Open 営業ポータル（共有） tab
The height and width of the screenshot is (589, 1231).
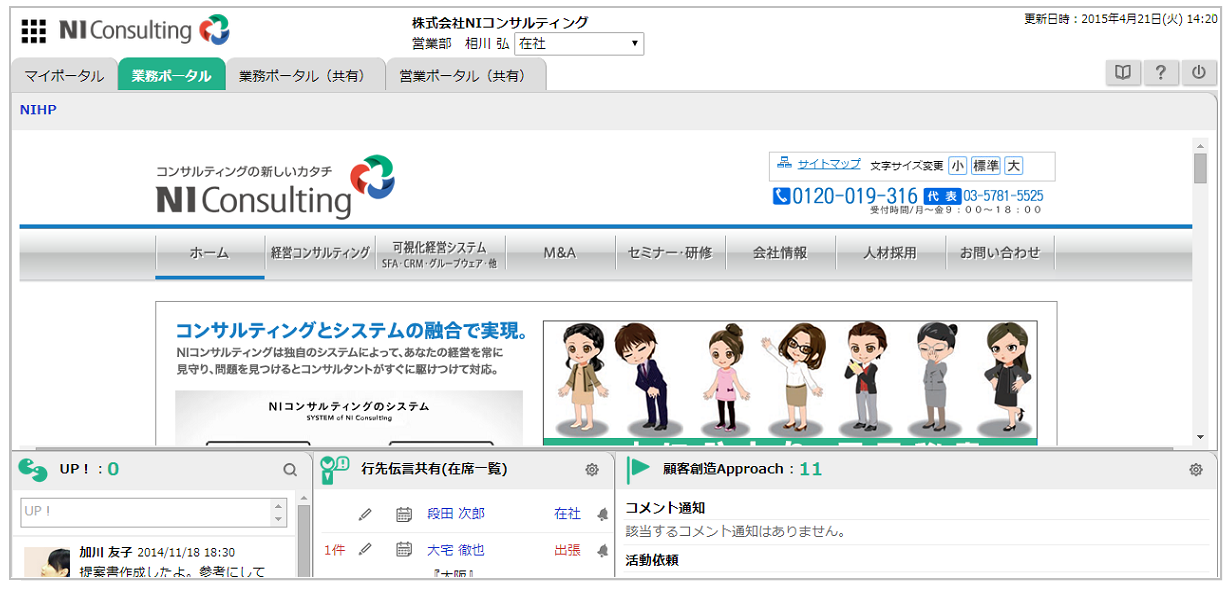[x=466, y=76]
